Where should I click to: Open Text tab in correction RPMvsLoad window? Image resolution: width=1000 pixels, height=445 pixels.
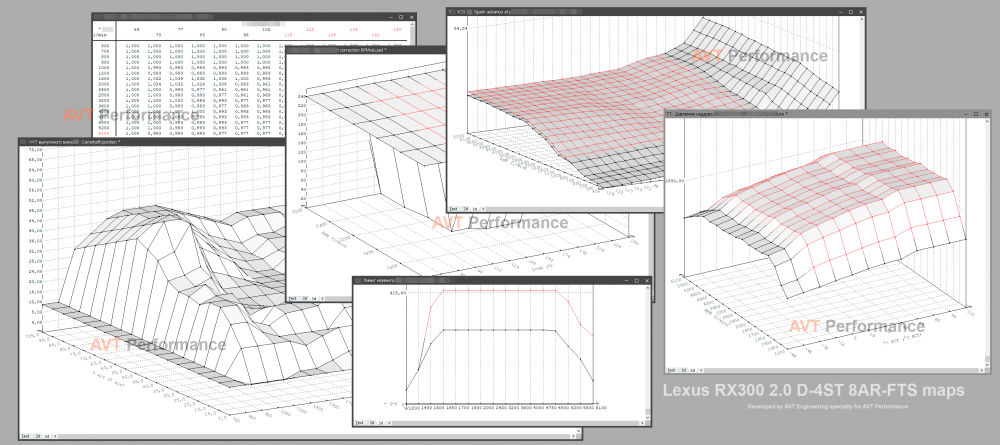[x=293, y=297]
